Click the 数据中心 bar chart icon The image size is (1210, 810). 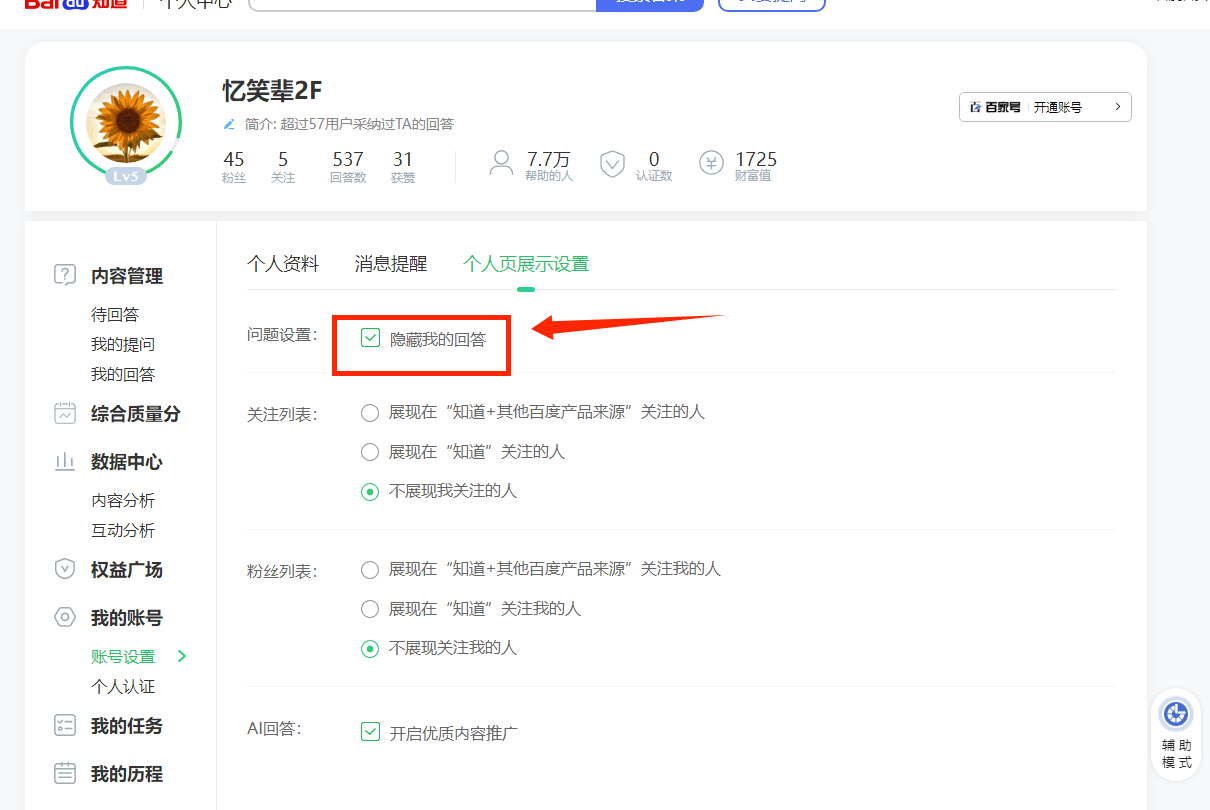(65, 461)
